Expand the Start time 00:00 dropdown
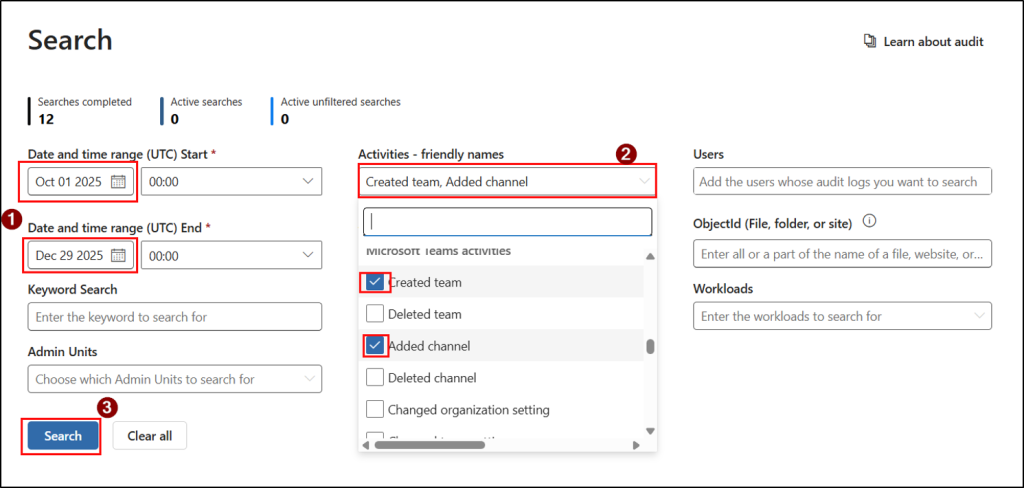 (306, 182)
